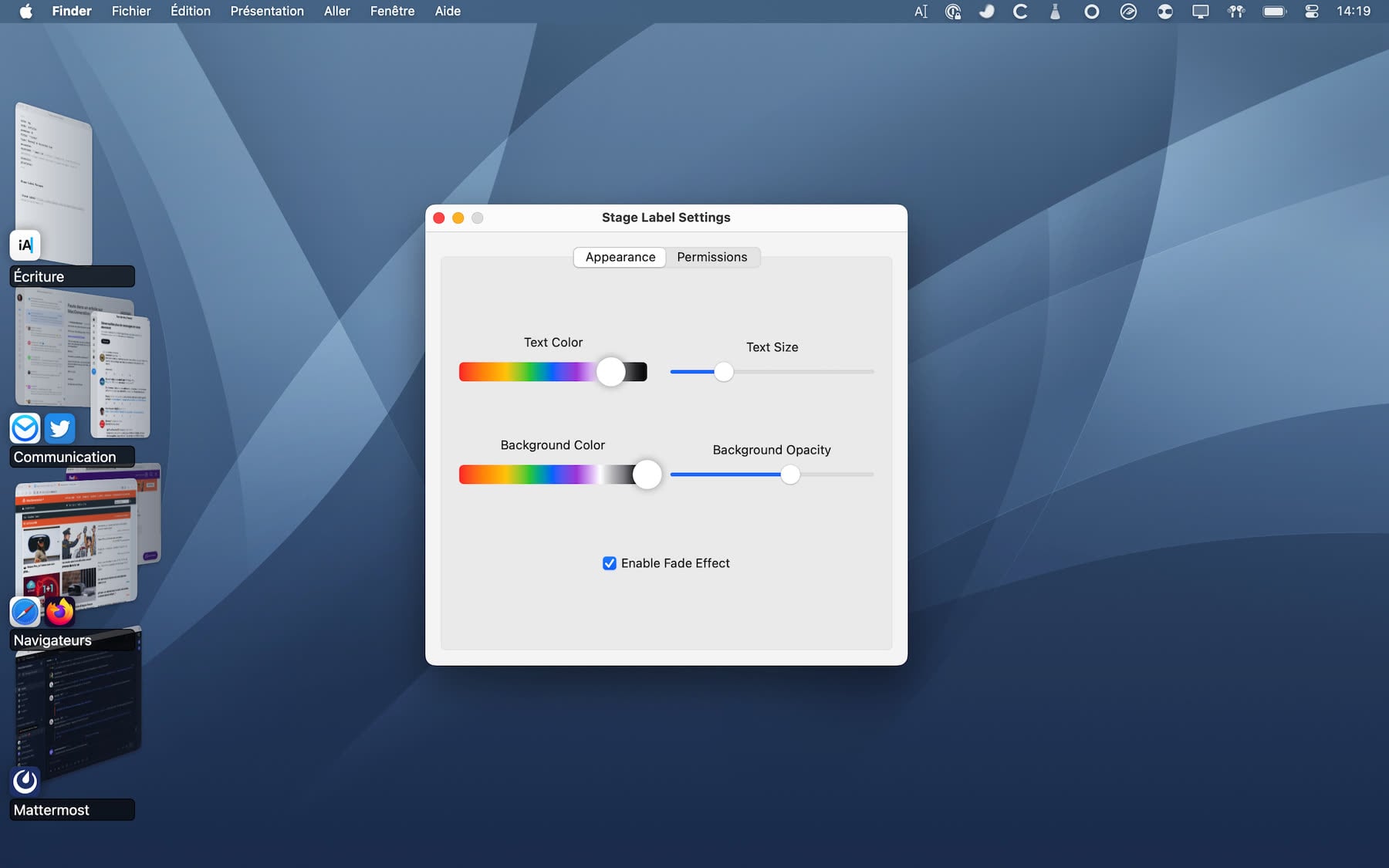The image size is (1389, 868).
Task: Show battery status in menu bar
Action: (1274, 12)
